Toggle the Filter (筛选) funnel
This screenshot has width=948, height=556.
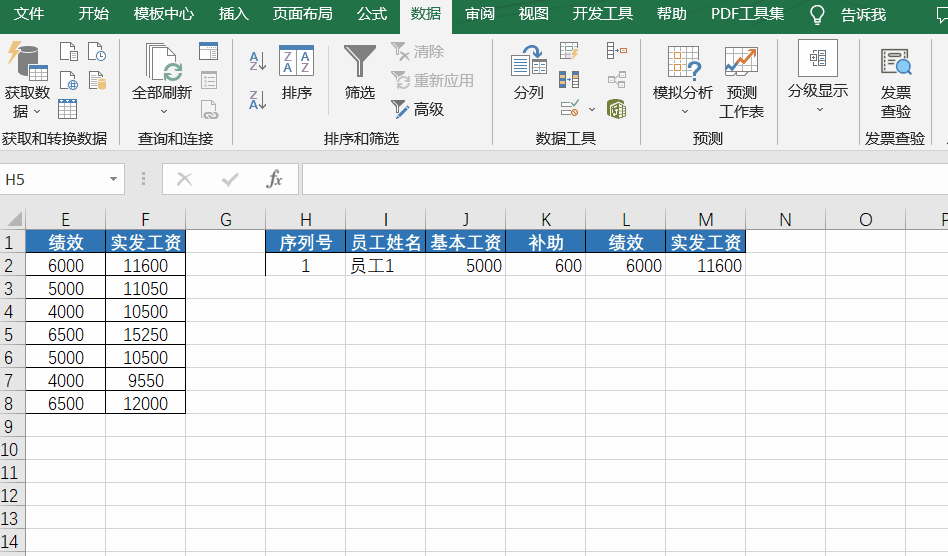(x=360, y=73)
